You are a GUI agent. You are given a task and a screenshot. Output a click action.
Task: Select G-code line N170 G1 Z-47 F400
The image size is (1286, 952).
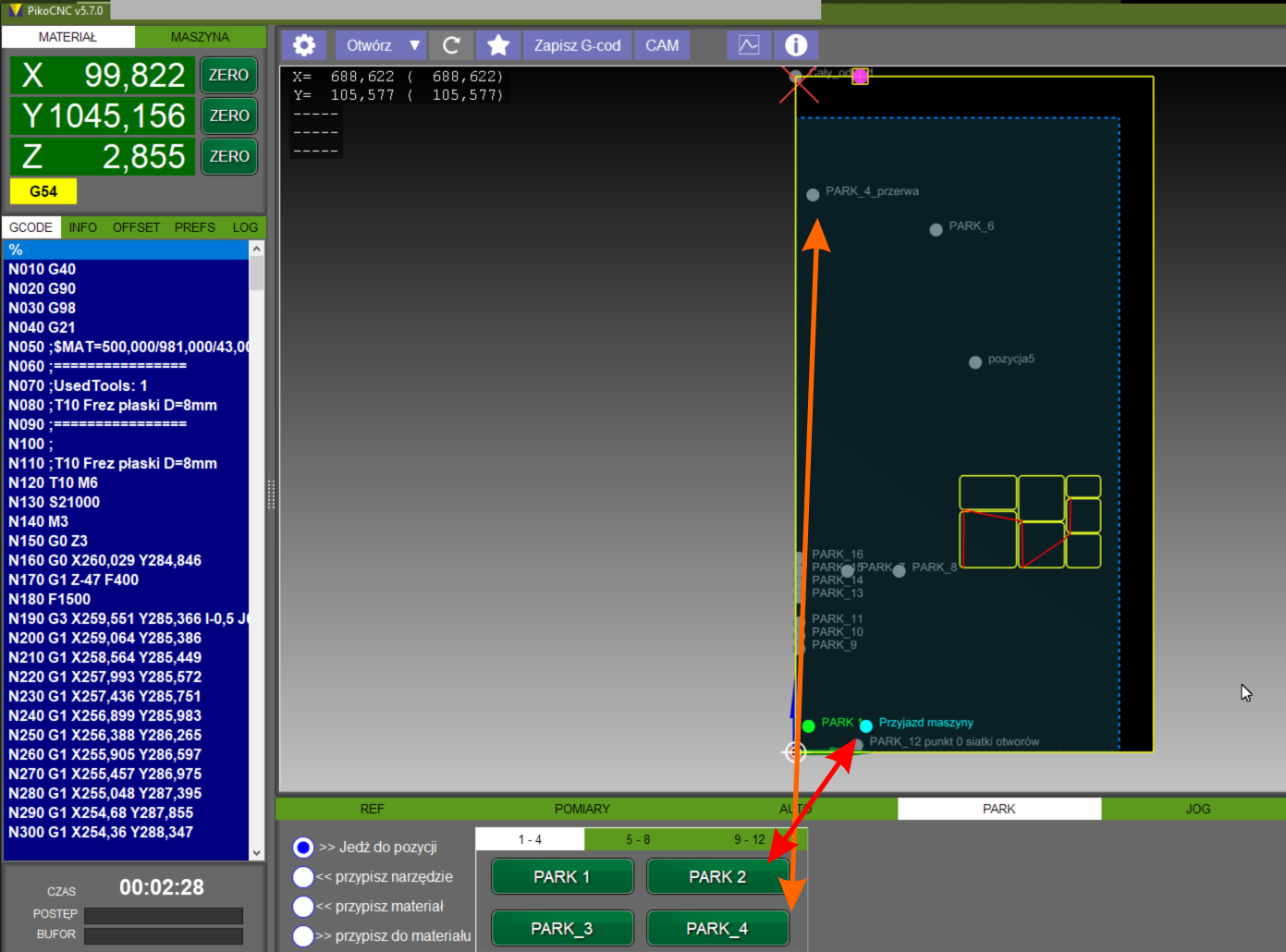126,580
